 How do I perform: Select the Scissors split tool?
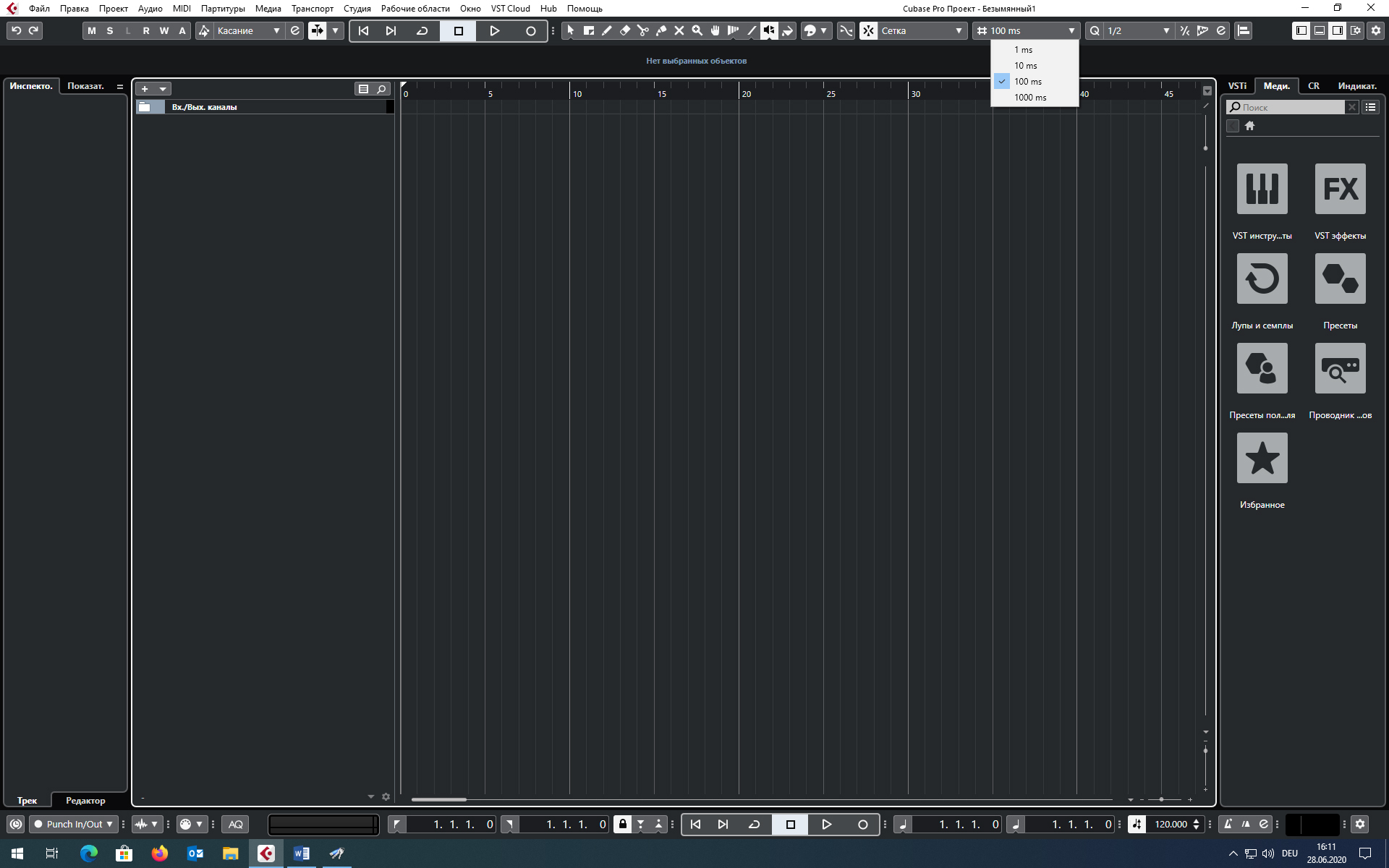click(x=643, y=30)
